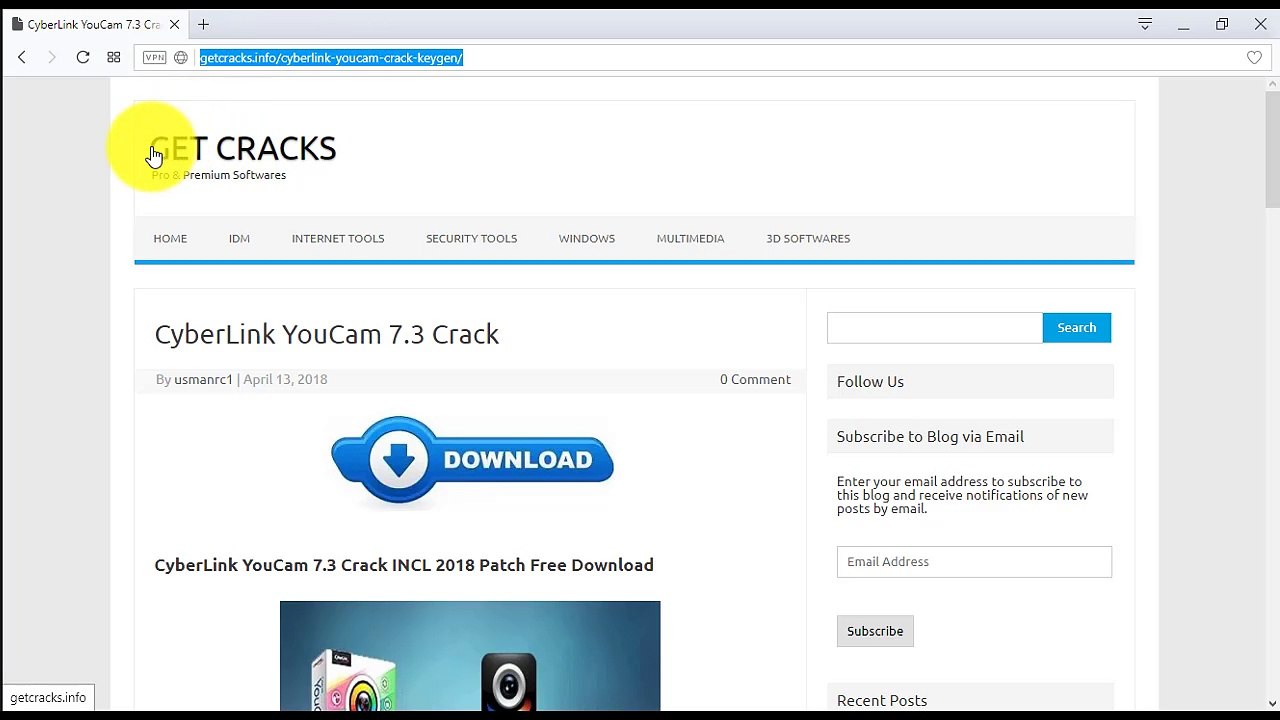Click the 0 Comment link

tap(755, 379)
